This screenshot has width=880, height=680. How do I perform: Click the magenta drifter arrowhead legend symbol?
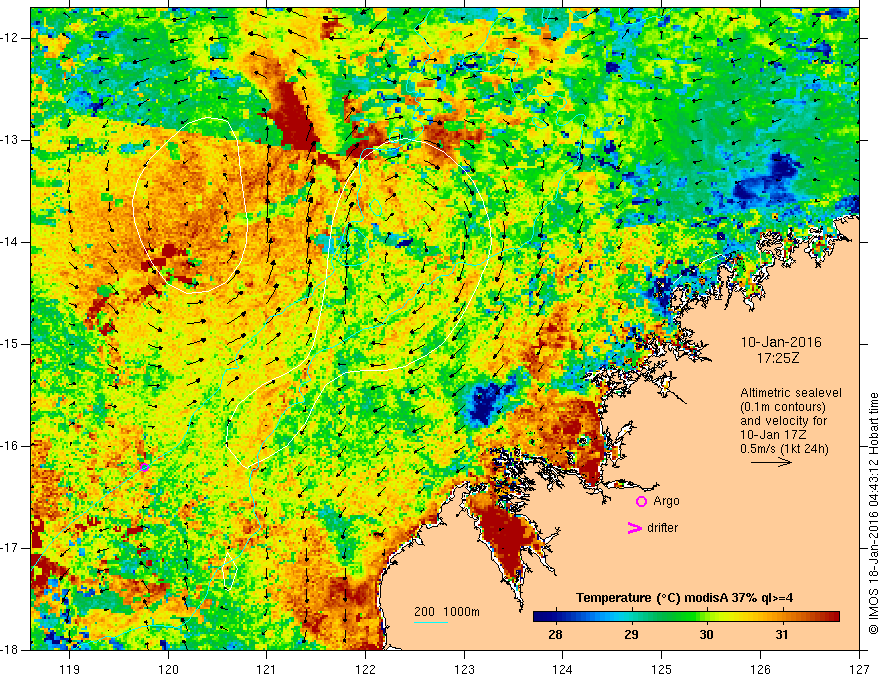coord(634,528)
